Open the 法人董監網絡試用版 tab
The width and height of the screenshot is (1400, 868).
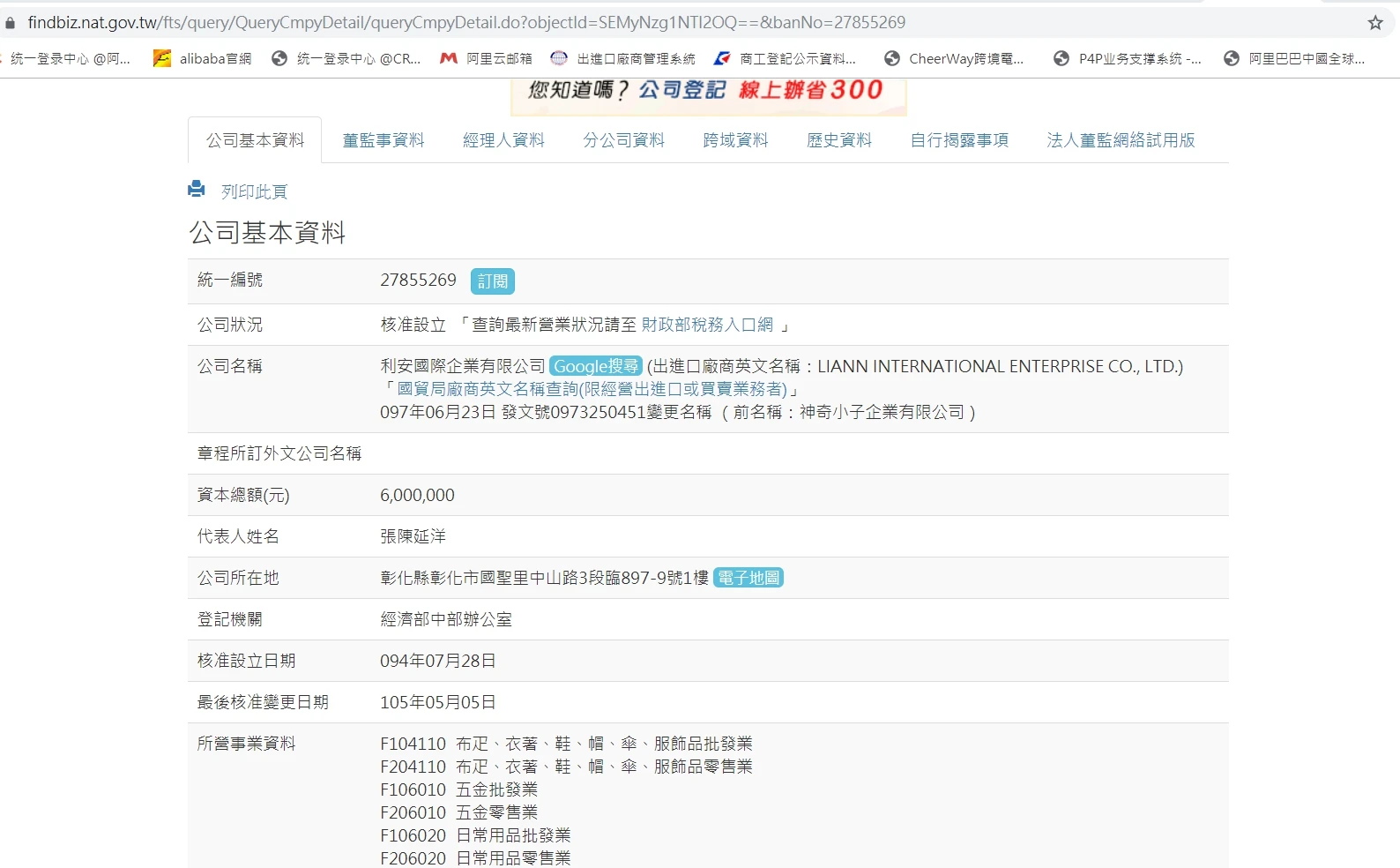[x=1121, y=140]
